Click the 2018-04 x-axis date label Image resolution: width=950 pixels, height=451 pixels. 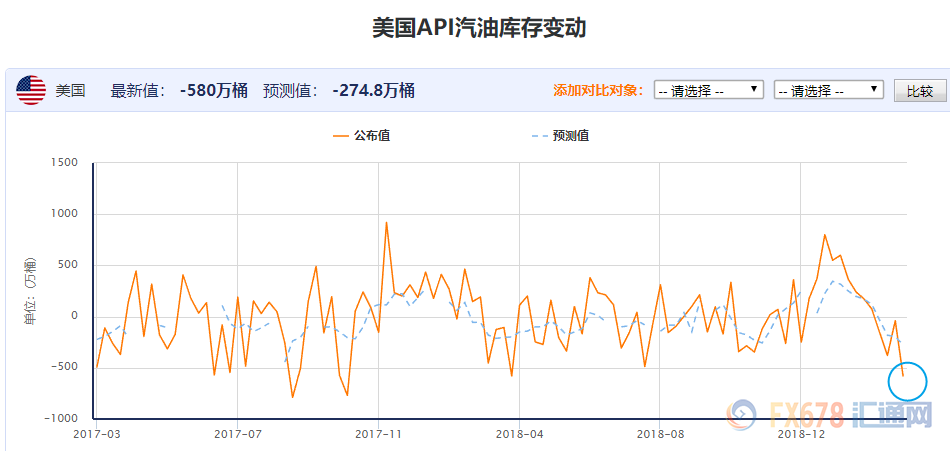[x=520, y=434]
